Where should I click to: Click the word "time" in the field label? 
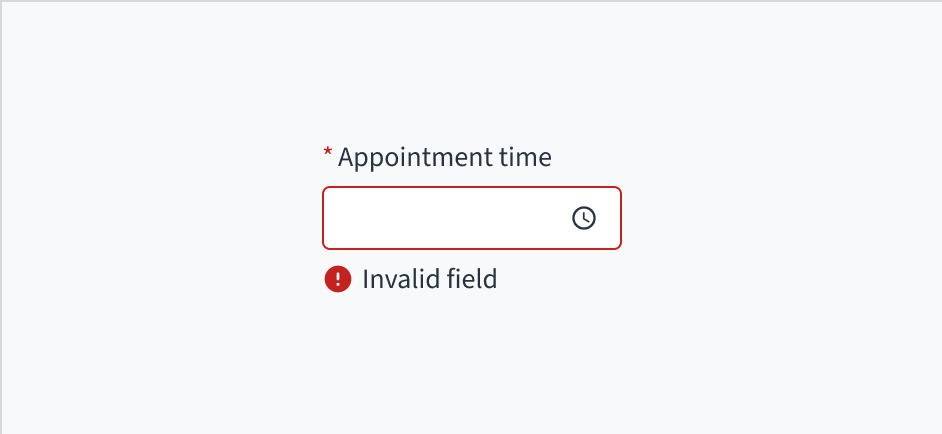pos(526,158)
